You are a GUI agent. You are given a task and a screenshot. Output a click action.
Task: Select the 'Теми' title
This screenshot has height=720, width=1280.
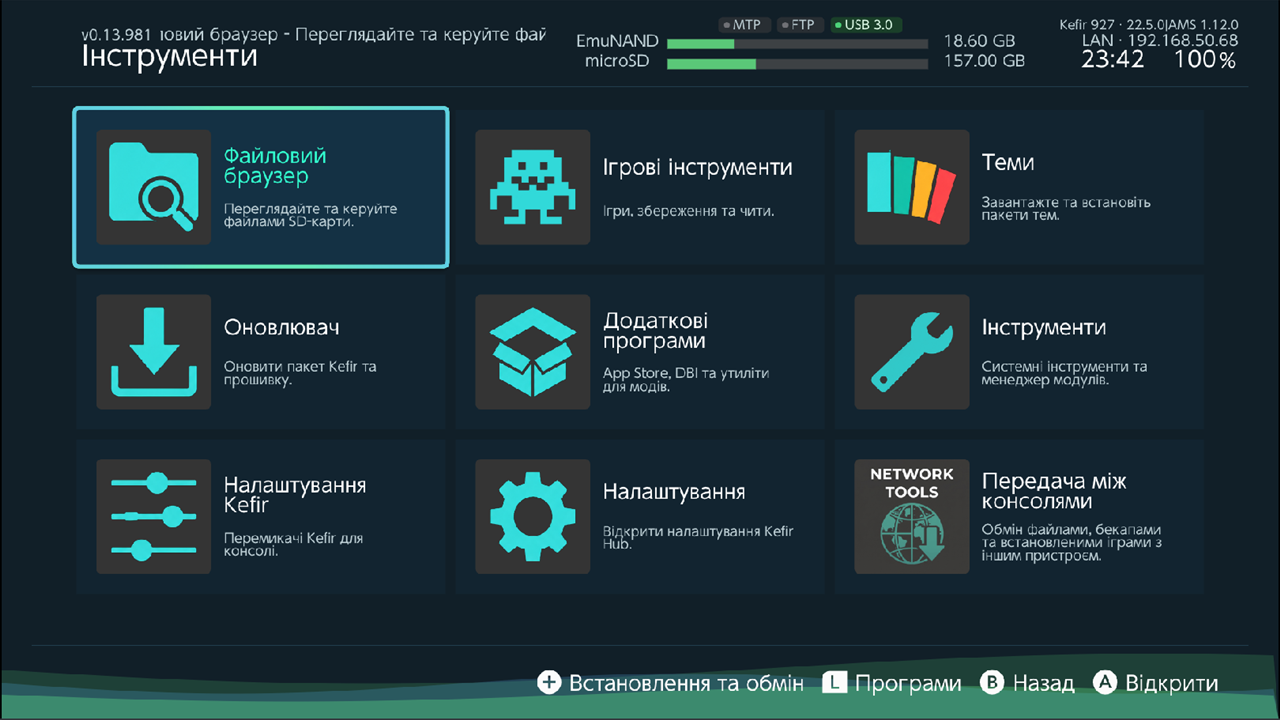(1008, 162)
